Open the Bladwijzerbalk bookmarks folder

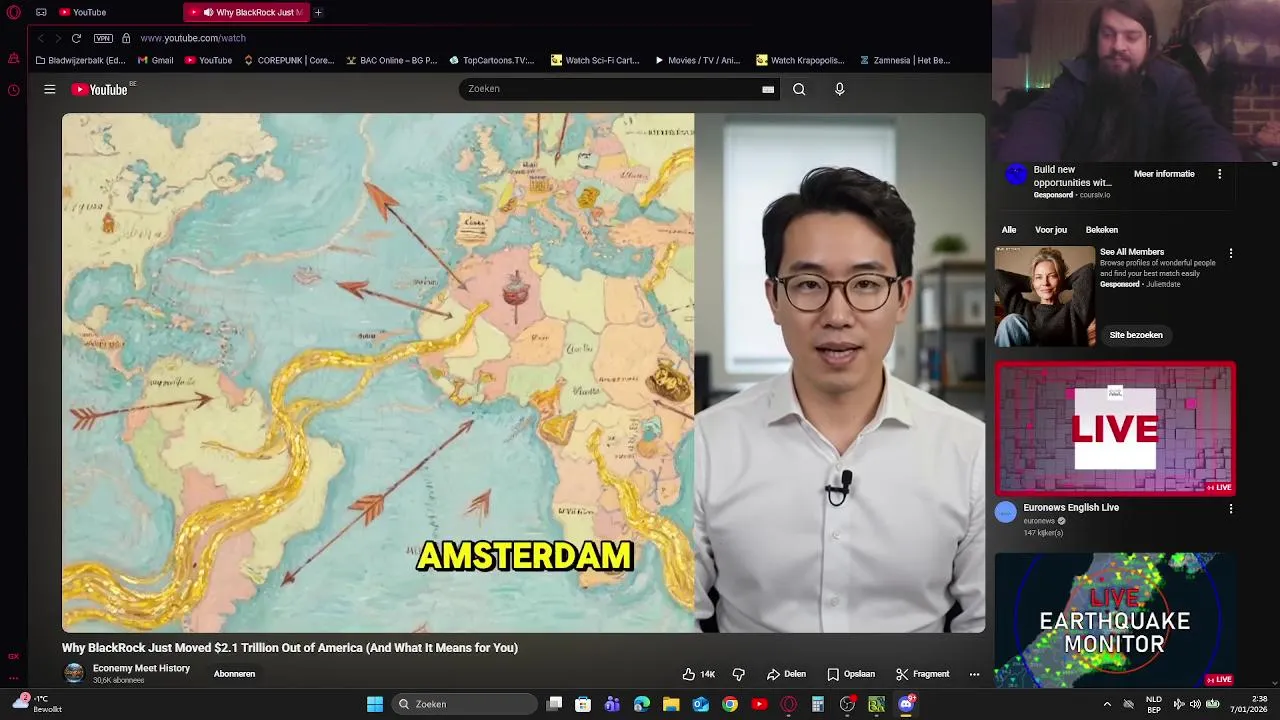pos(80,60)
